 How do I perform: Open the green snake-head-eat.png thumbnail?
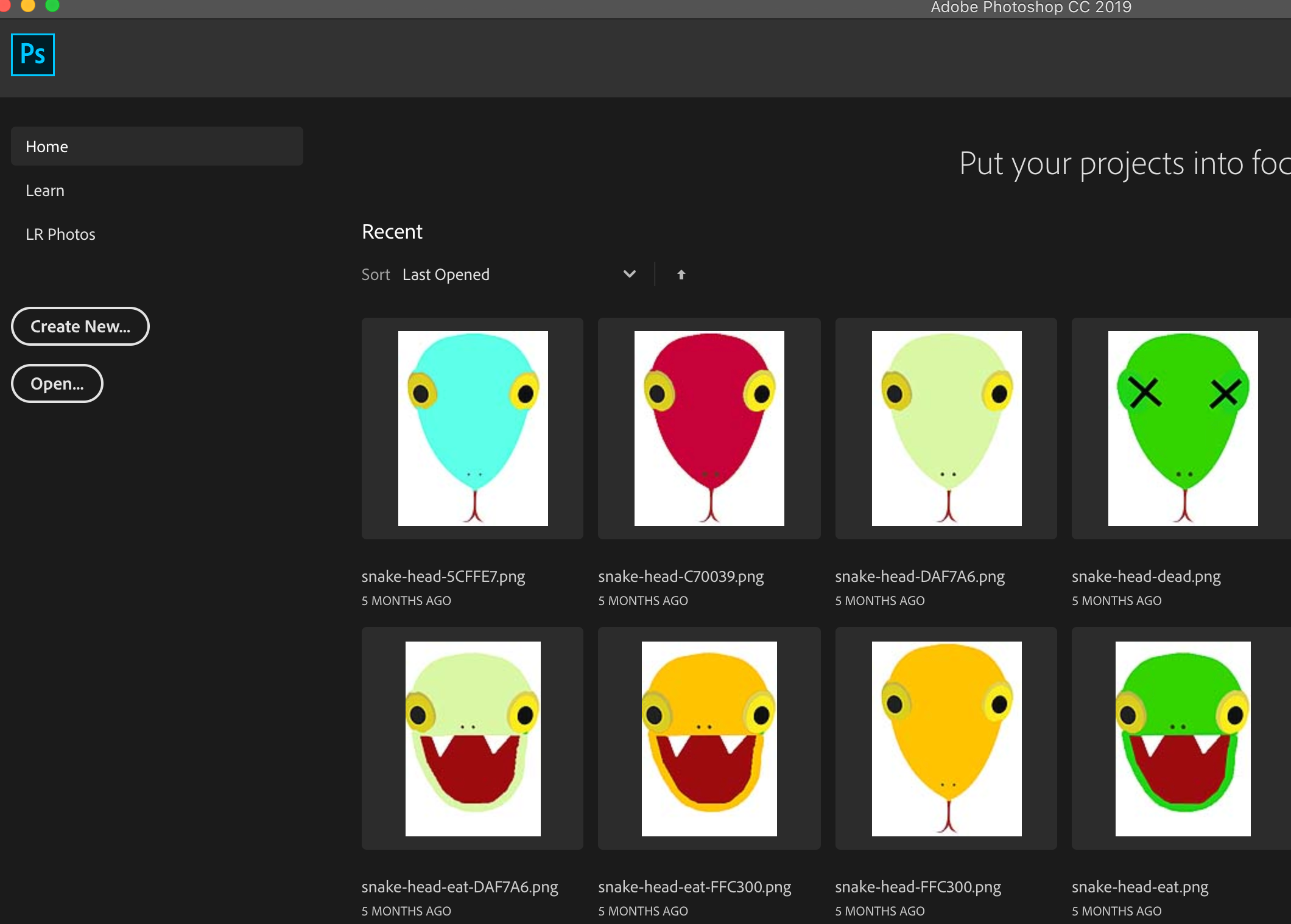coord(1183,738)
